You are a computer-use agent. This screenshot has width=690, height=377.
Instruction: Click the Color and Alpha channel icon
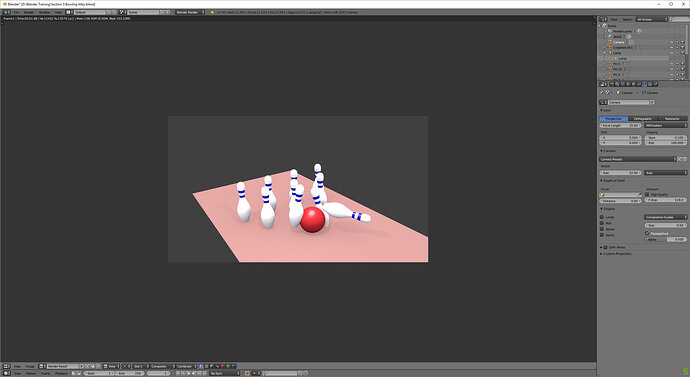(201, 366)
